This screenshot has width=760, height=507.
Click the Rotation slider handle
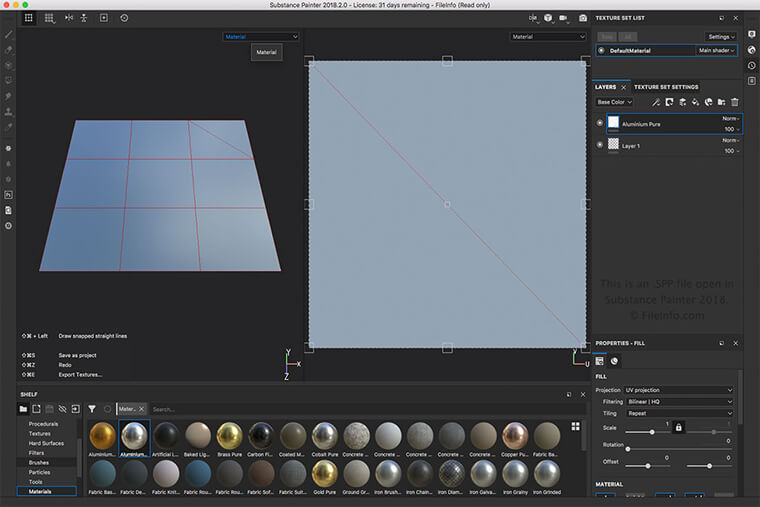[628, 449]
